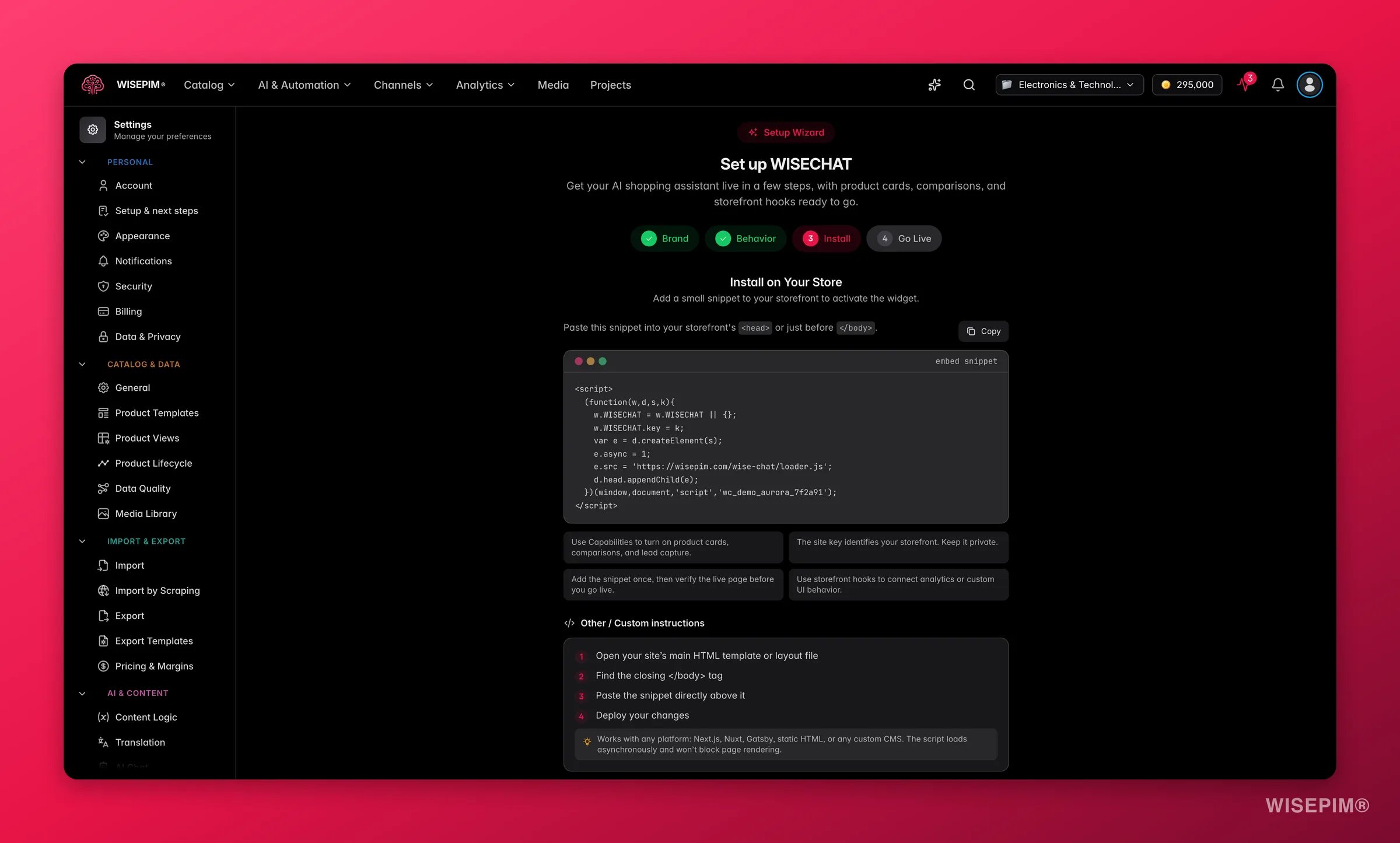Select the Brand wizard step
The height and width of the screenshot is (843, 1400).
(x=664, y=239)
